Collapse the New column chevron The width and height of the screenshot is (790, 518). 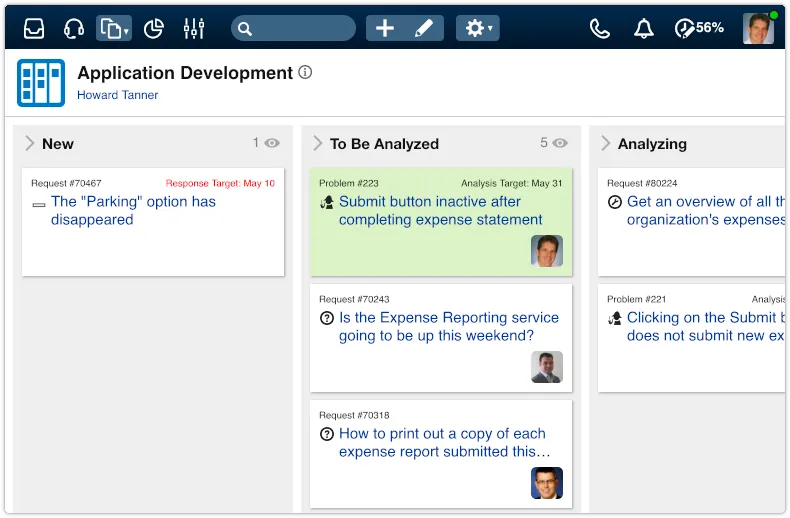(30, 144)
